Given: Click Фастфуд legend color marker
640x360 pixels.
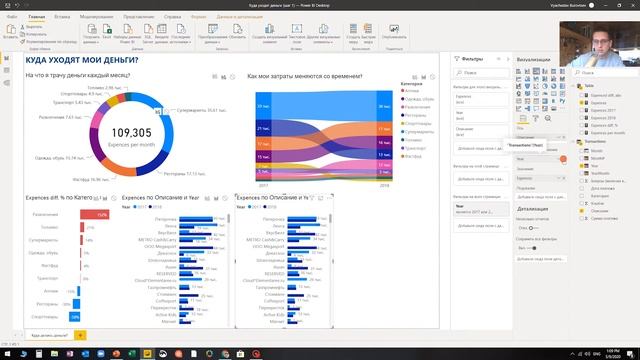Looking at the screenshot, I should (x=402, y=156).
